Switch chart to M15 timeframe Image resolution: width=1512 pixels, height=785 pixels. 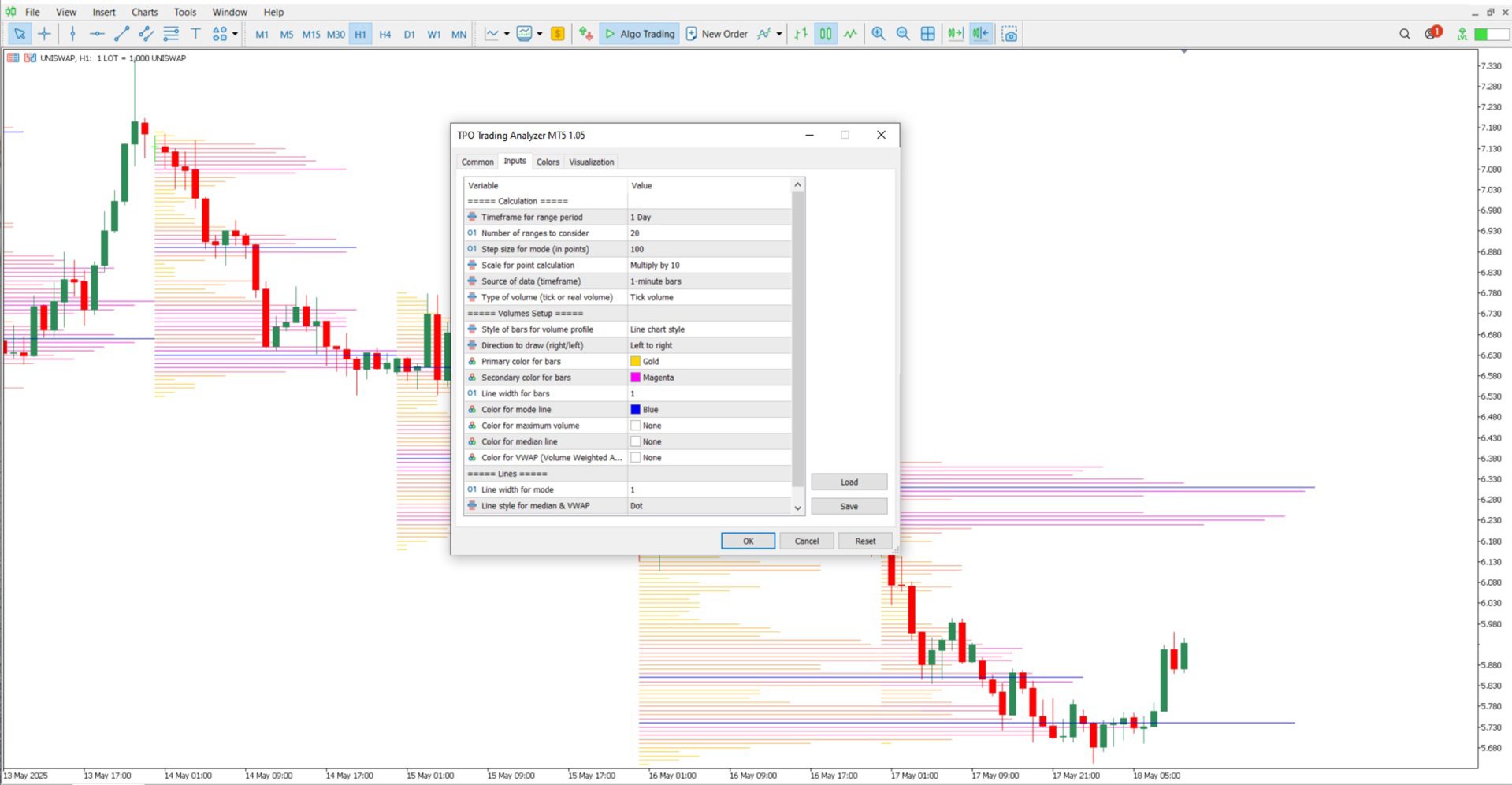tap(311, 34)
